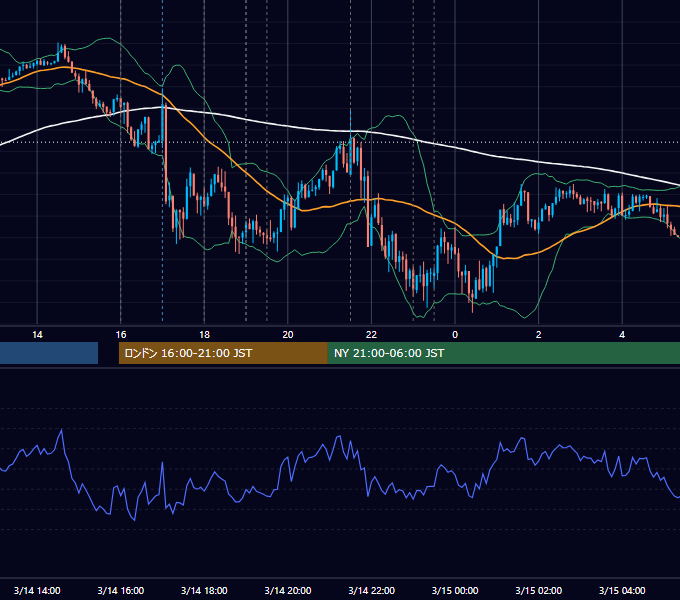Click the hour 20 axis label

tap(288, 335)
